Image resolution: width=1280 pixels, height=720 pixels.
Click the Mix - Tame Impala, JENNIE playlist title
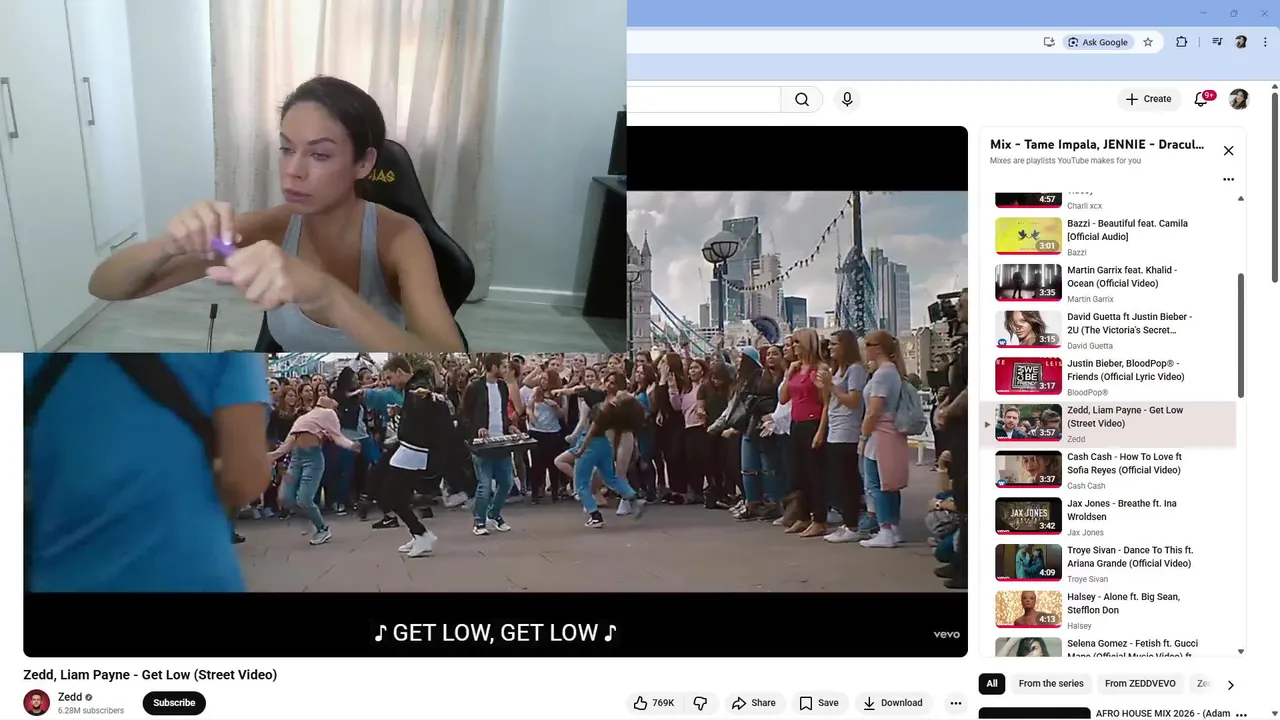pyautogui.click(x=1097, y=144)
